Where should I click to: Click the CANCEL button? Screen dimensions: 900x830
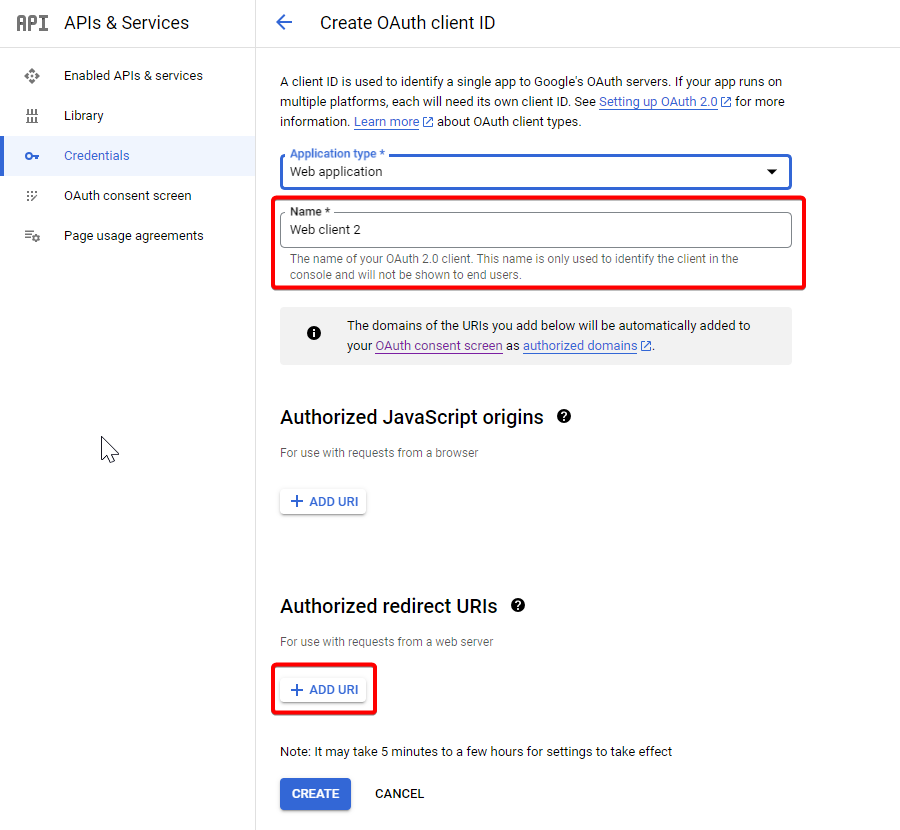(399, 794)
